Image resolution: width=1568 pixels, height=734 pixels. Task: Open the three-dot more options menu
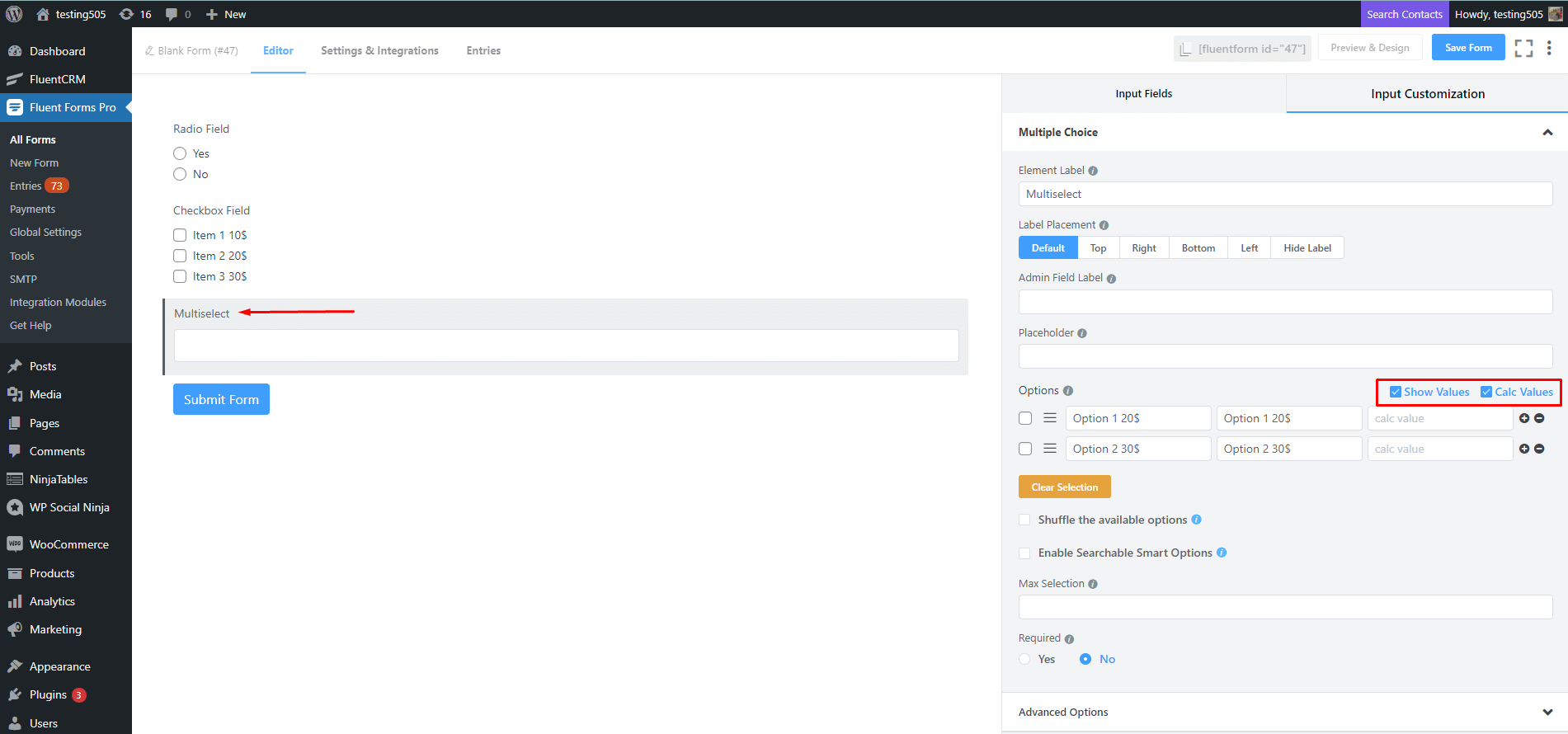point(1549,49)
